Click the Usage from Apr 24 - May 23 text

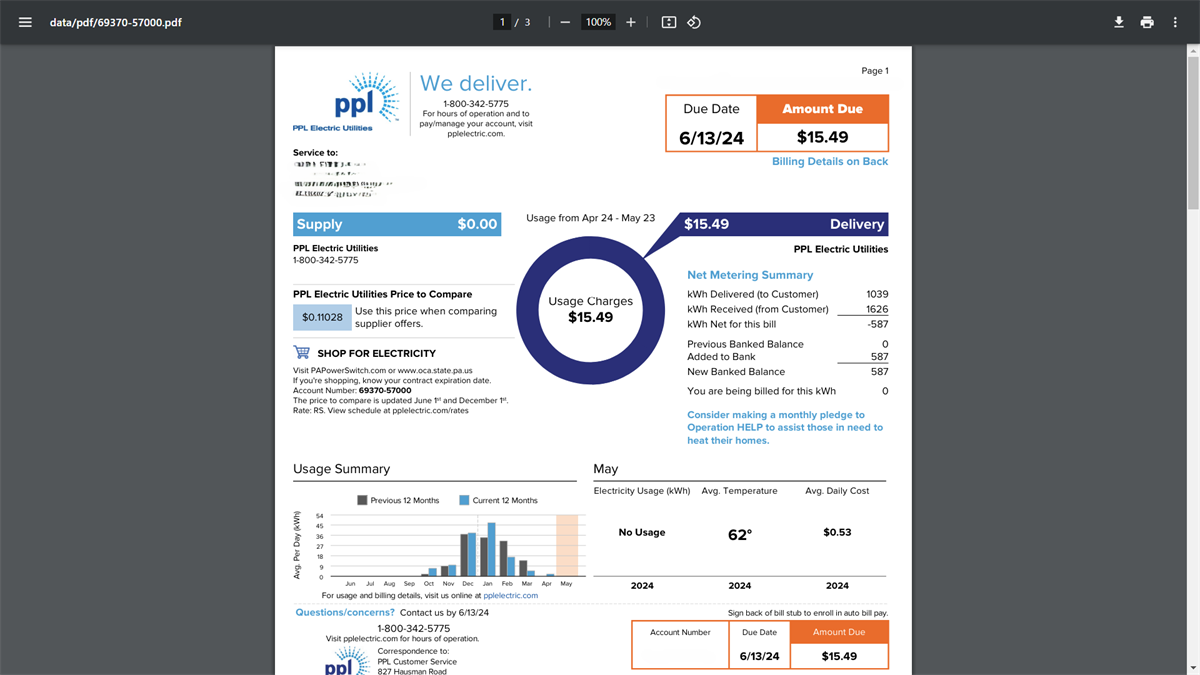[591, 217]
